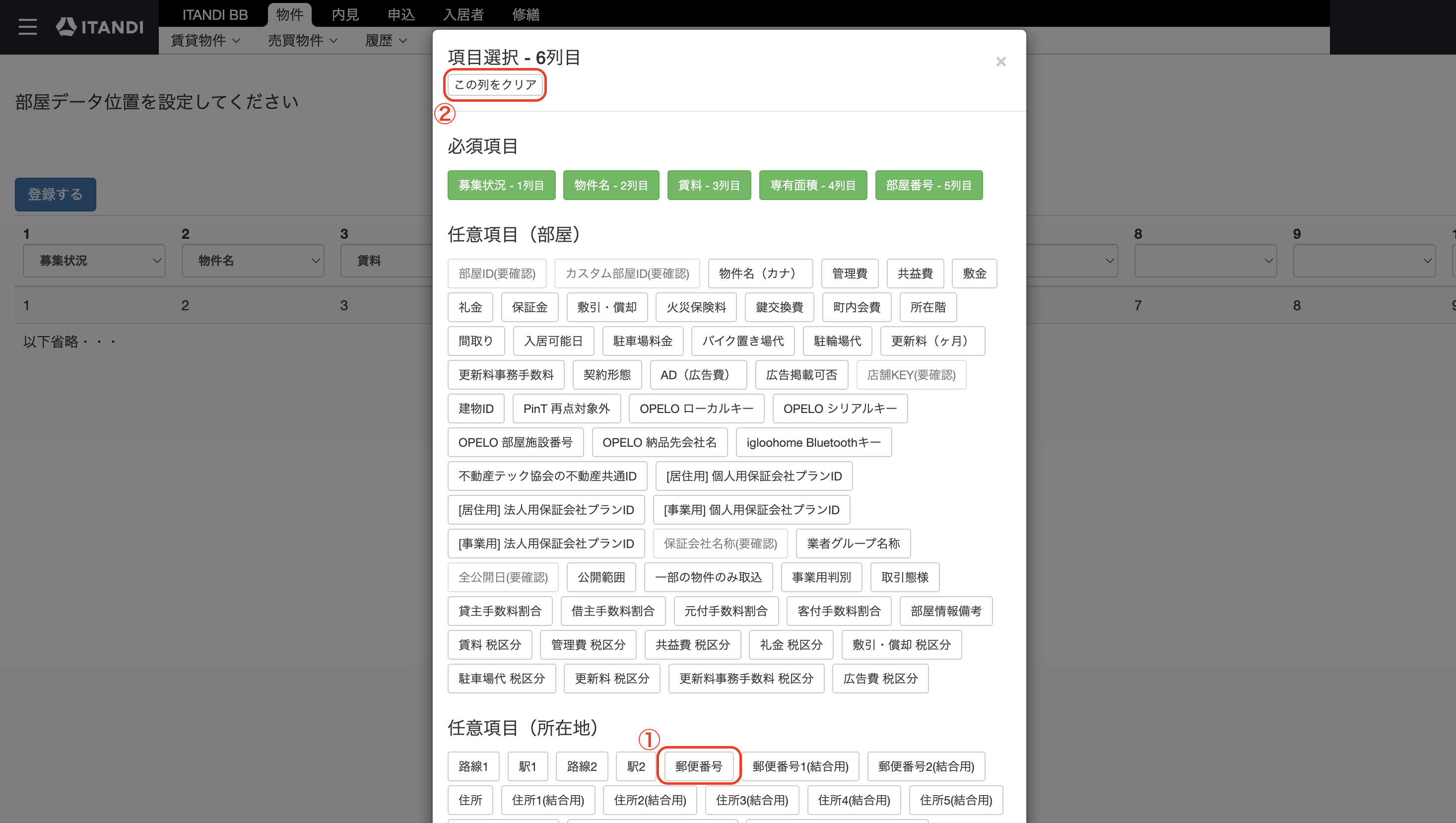
Task: Open the 募集状況 column dropdown
Action: (94, 261)
